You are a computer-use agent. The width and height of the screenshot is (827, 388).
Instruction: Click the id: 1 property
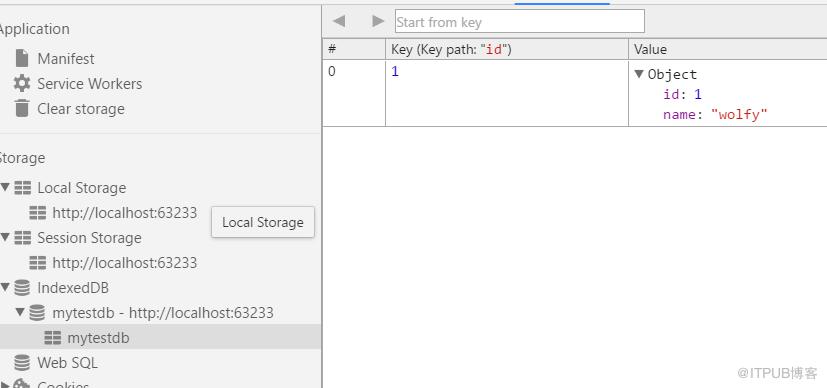tap(682, 94)
